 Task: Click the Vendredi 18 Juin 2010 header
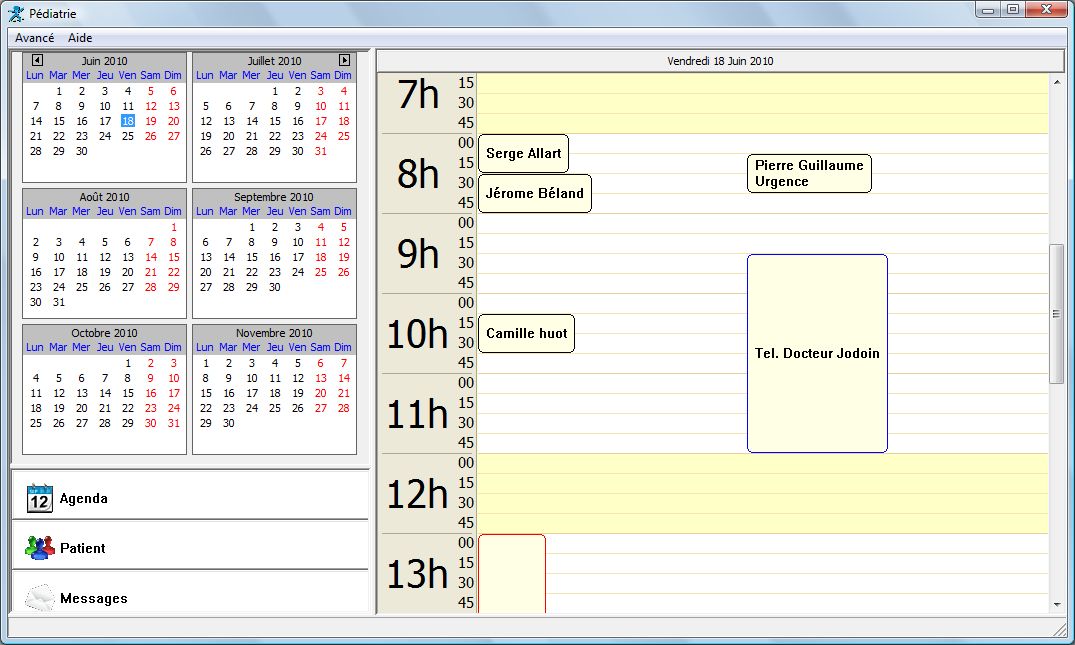(x=720, y=61)
